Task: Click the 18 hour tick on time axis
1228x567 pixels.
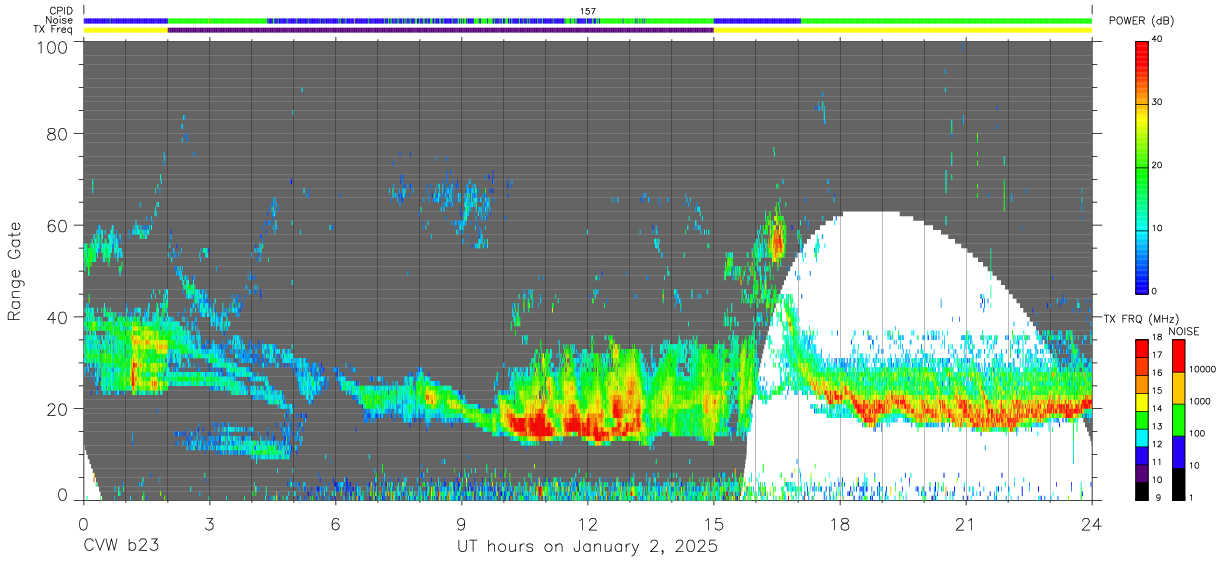Action: (840, 524)
